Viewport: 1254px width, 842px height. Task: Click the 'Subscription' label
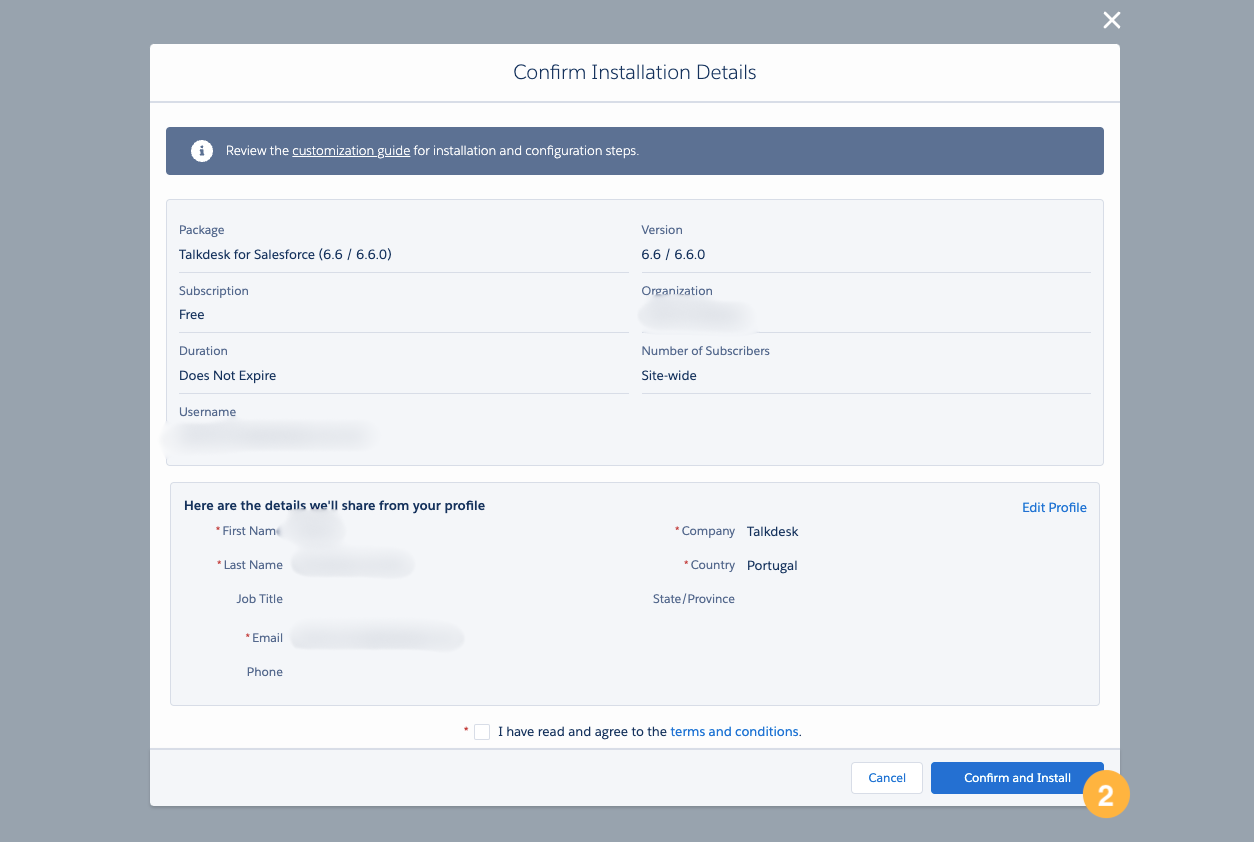(x=213, y=291)
